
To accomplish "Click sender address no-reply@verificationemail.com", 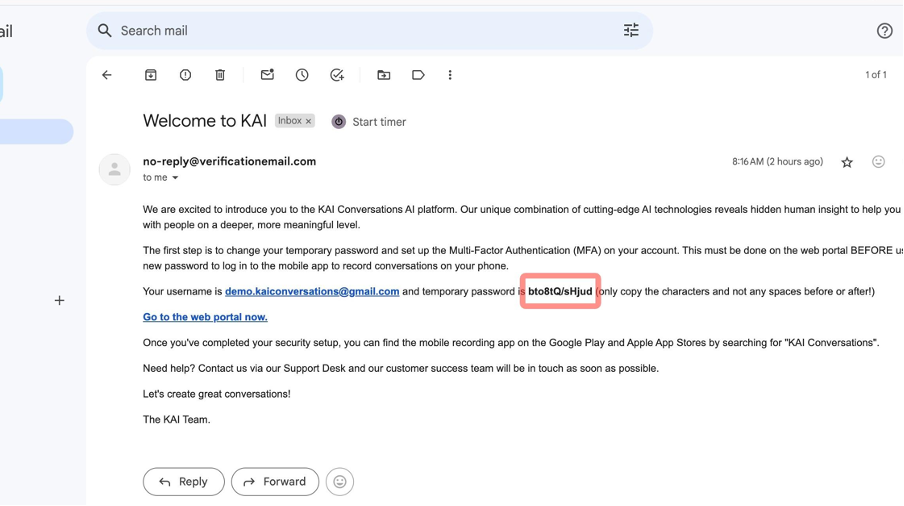I will tap(229, 161).
